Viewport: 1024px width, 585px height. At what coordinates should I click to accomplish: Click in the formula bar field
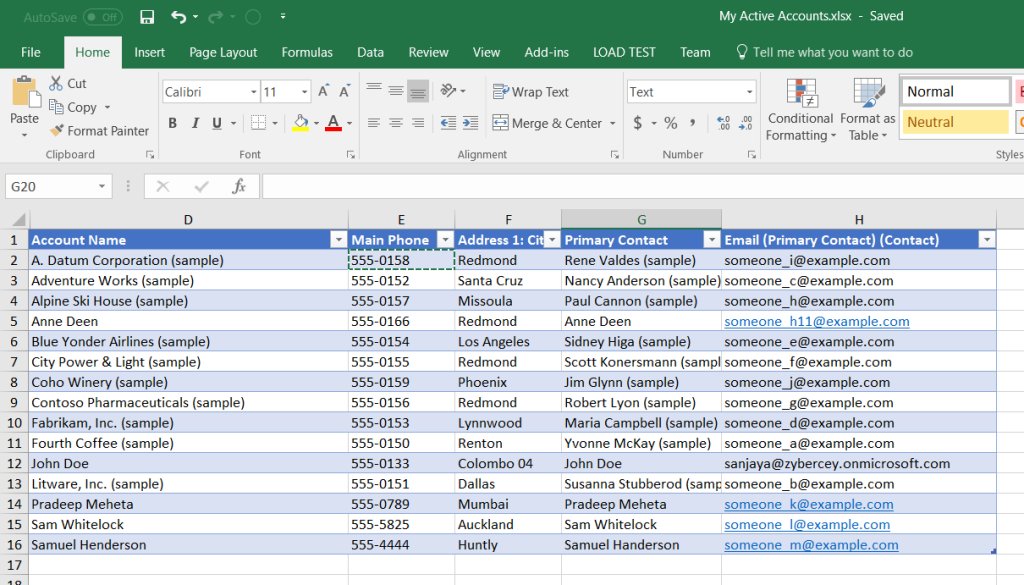point(643,187)
